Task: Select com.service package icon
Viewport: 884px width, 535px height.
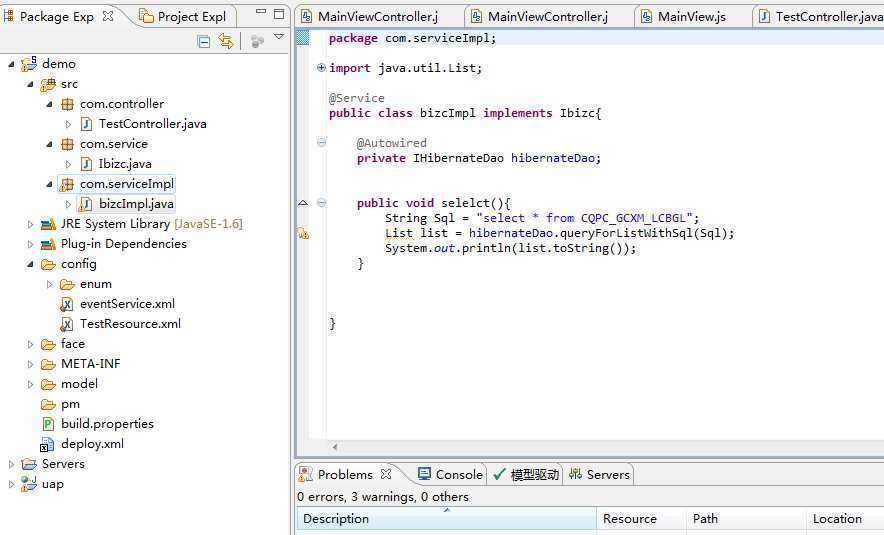Action: click(67, 144)
